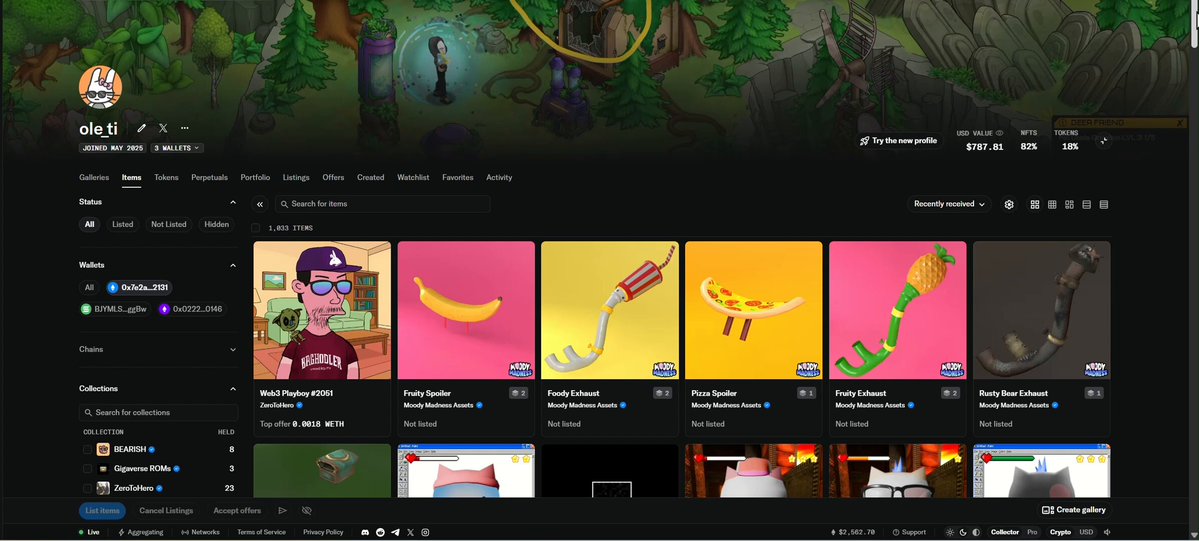The width and height of the screenshot is (1199, 541).
Task: Open the Tokens tab
Action: pyautogui.click(x=166, y=178)
